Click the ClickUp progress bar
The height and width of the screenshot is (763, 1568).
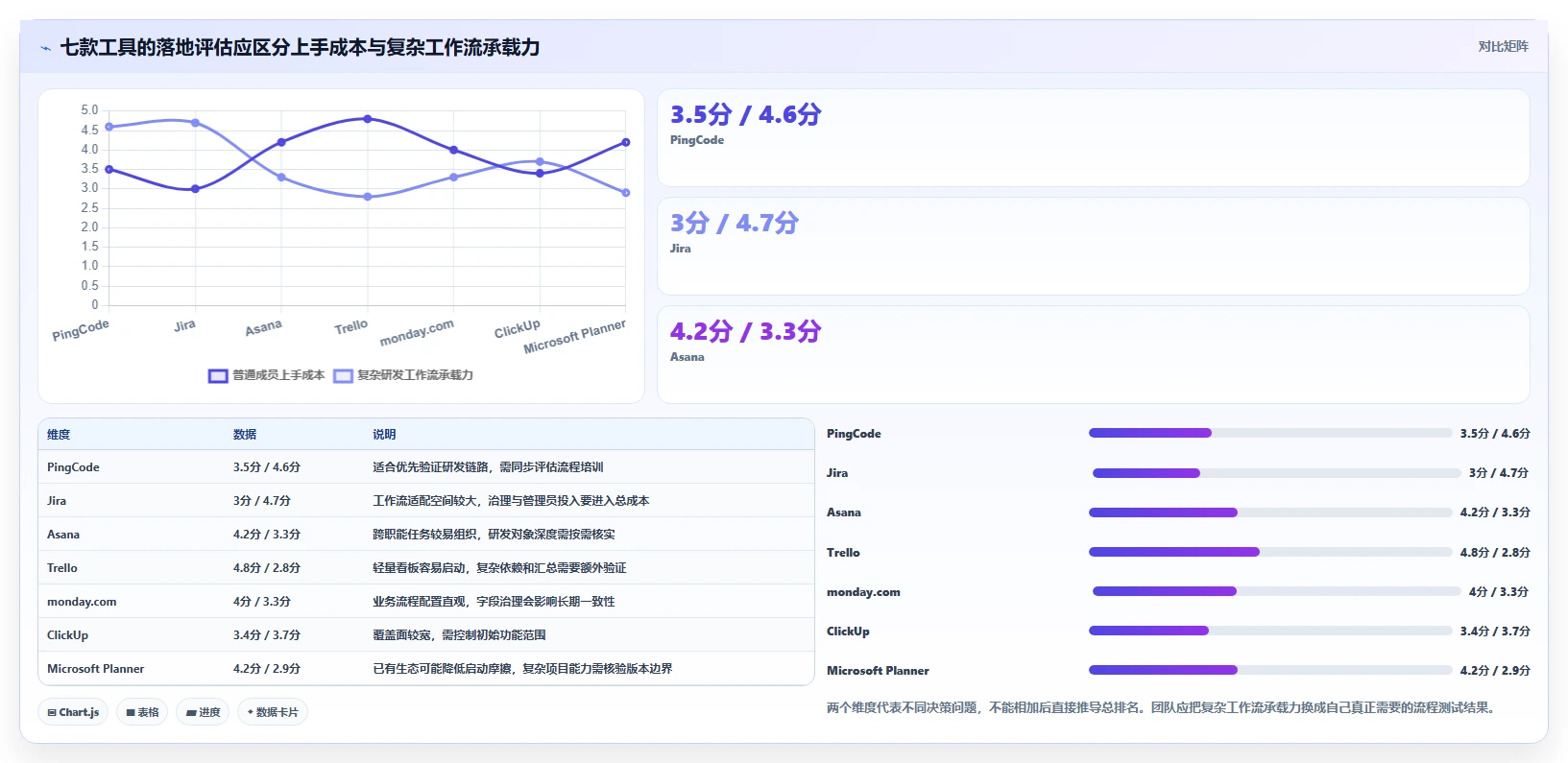tap(1270, 631)
